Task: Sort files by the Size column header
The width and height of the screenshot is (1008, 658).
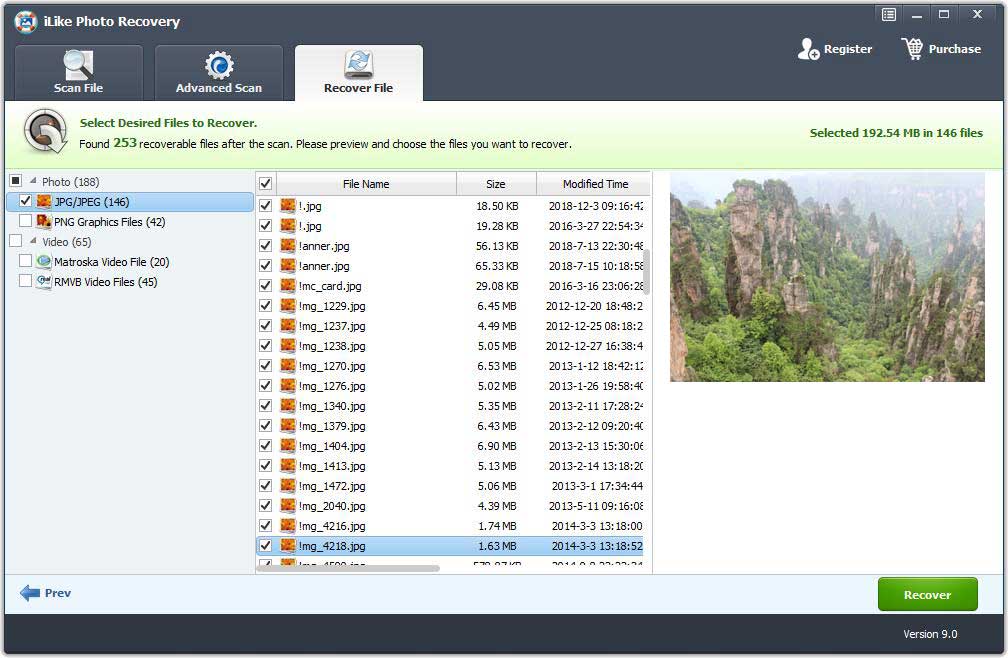Action: (x=496, y=184)
